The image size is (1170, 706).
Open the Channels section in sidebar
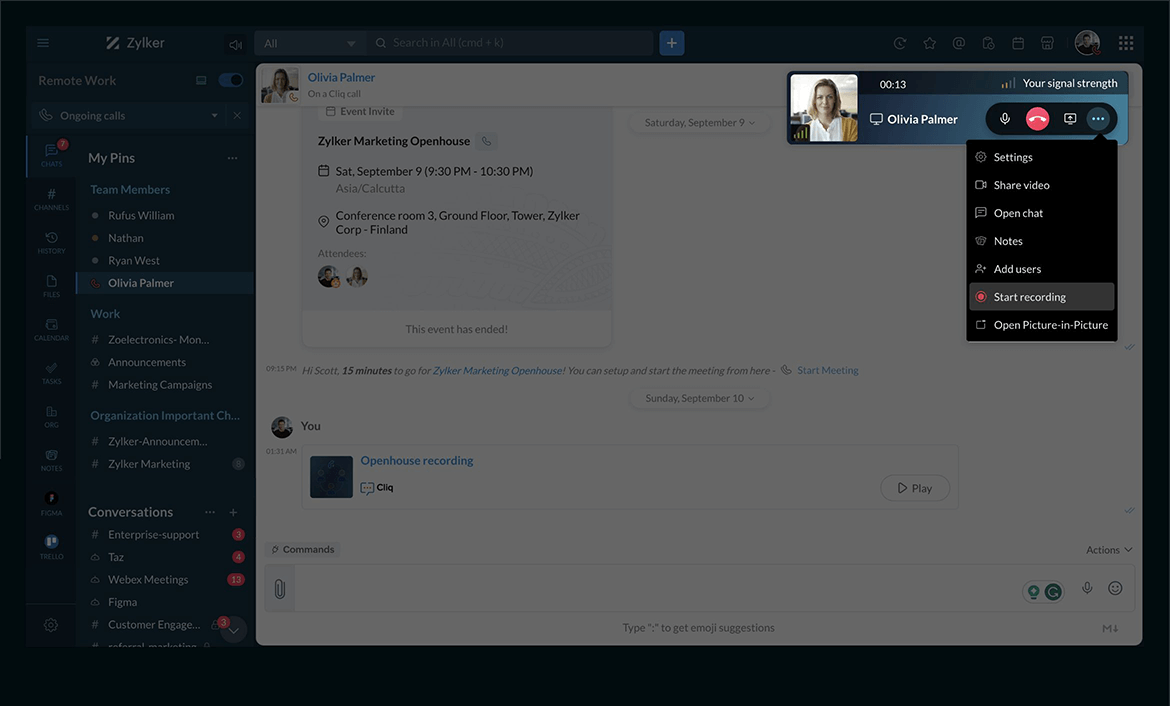51,199
